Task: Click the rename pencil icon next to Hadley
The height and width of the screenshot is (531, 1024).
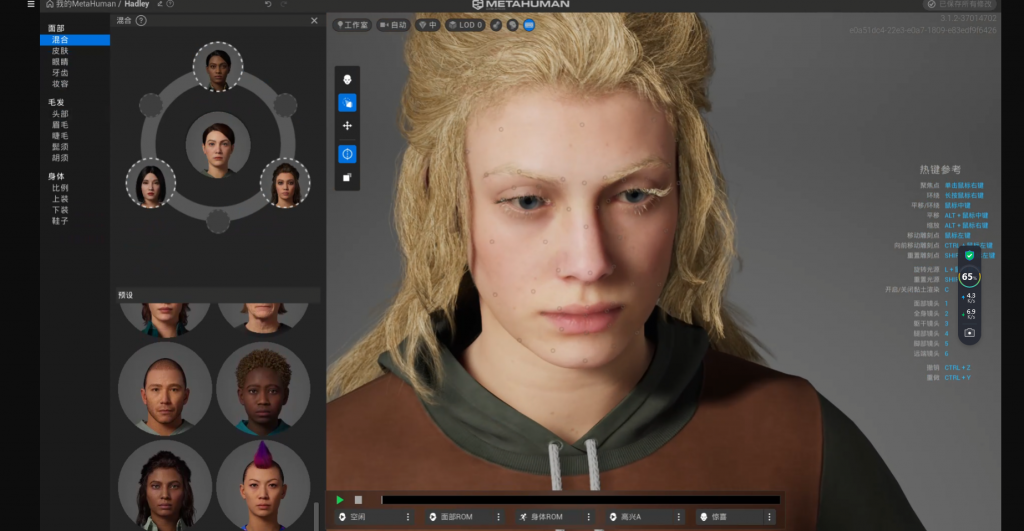Action: 159,4
